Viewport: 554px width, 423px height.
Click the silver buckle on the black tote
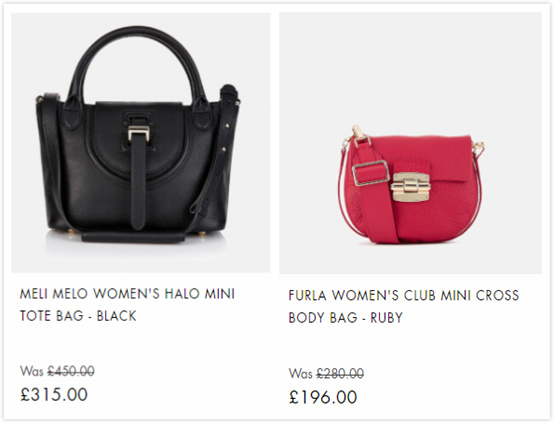pos(138,133)
